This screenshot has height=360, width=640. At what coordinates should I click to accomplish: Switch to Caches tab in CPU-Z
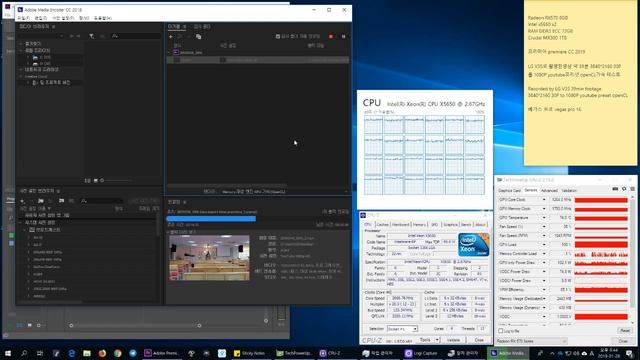pyautogui.click(x=382, y=224)
